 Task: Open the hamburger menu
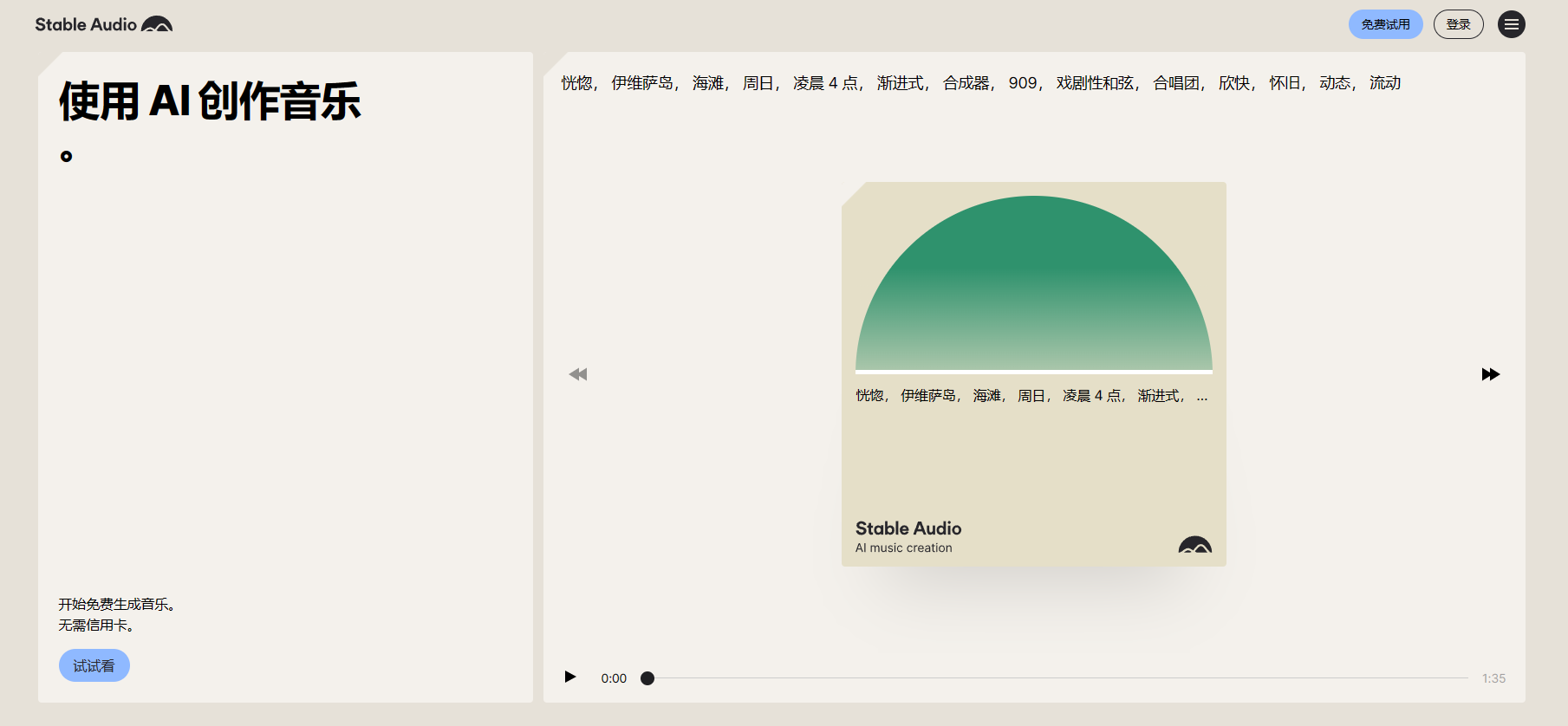tap(1511, 24)
